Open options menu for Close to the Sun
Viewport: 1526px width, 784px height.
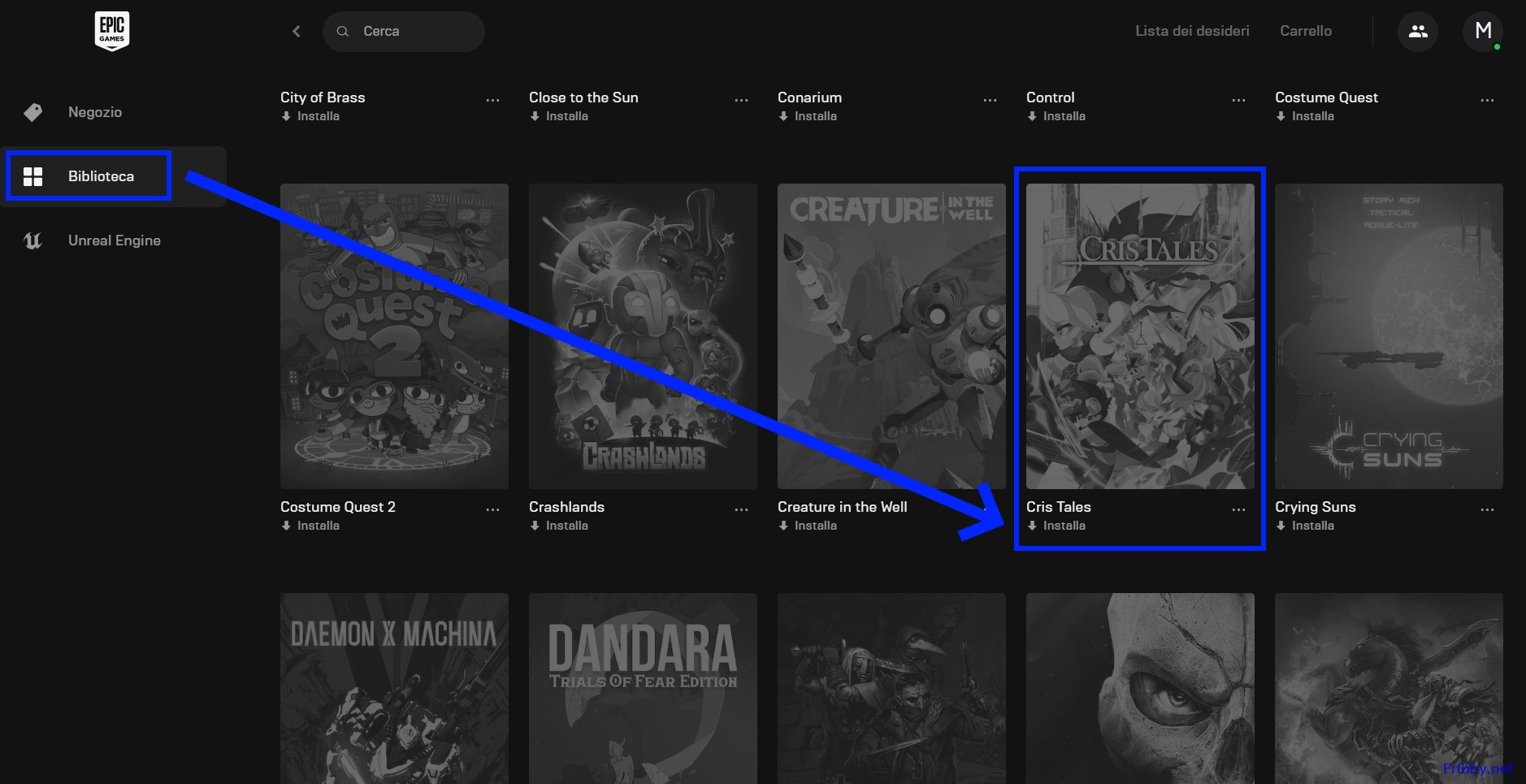coord(741,100)
